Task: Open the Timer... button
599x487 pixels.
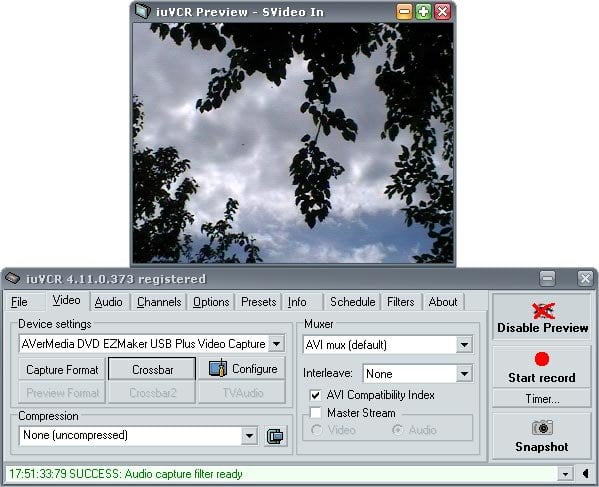Action: click(x=542, y=399)
